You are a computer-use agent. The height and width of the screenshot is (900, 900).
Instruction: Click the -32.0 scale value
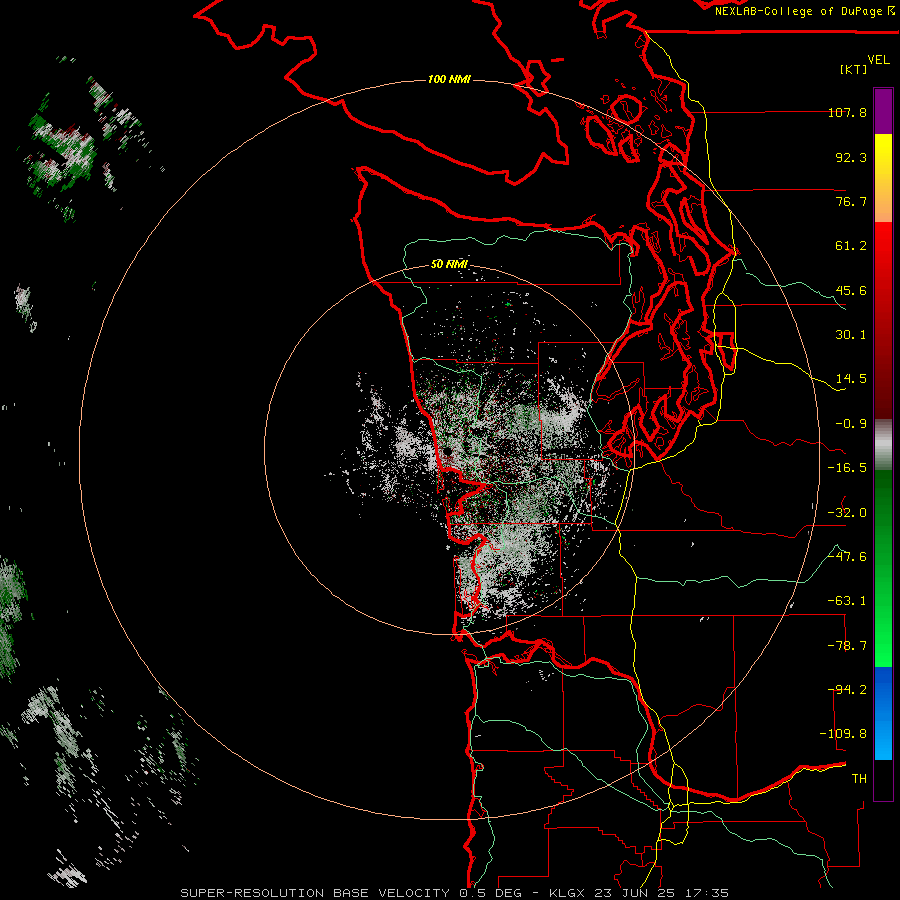847,513
